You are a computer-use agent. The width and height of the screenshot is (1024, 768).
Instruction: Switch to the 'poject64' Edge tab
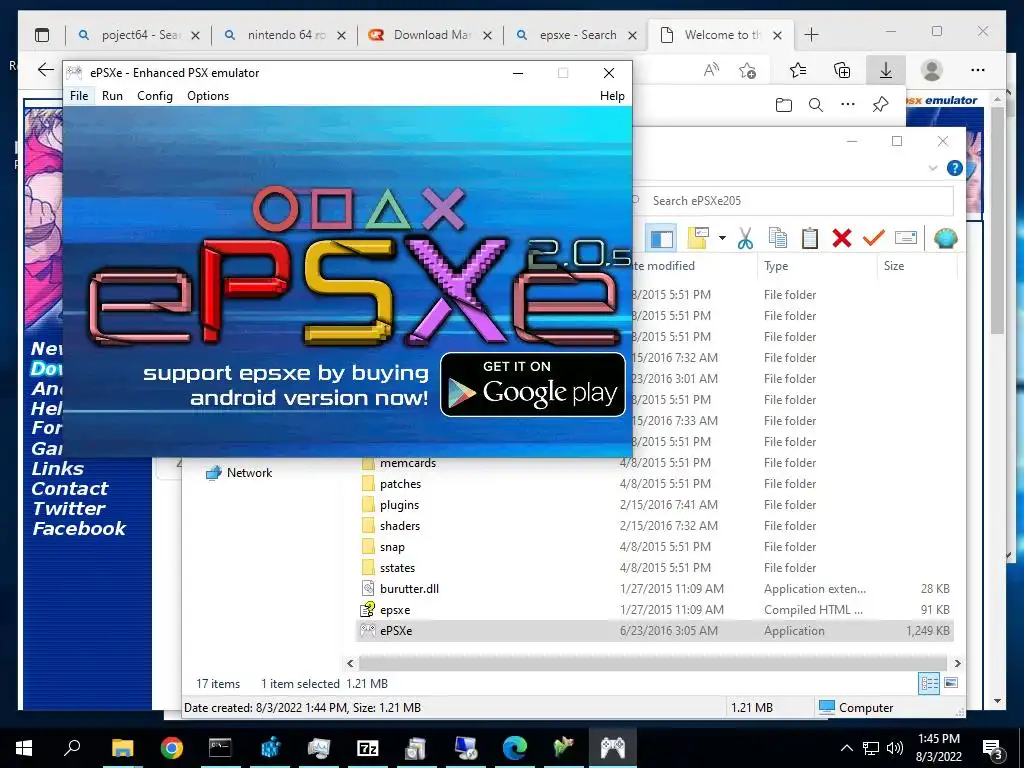click(x=138, y=35)
